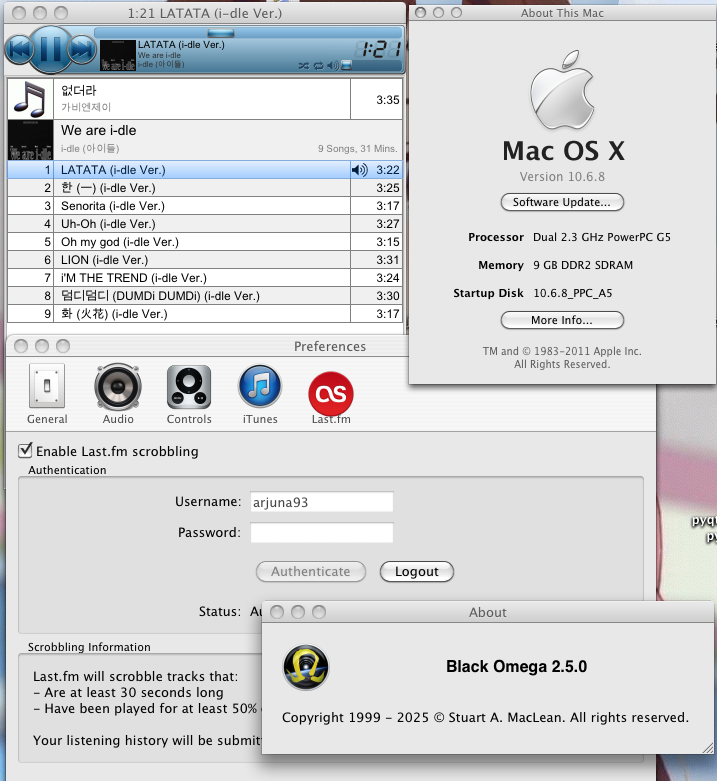This screenshot has width=717, height=781.
Task: Close the Preferences window
Action: pyautogui.click(x=21, y=346)
